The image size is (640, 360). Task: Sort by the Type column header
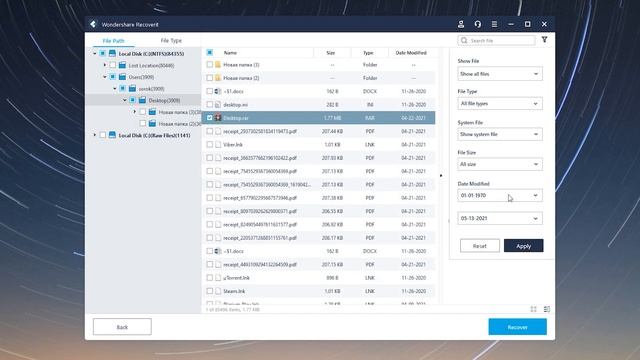[x=368, y=53]
